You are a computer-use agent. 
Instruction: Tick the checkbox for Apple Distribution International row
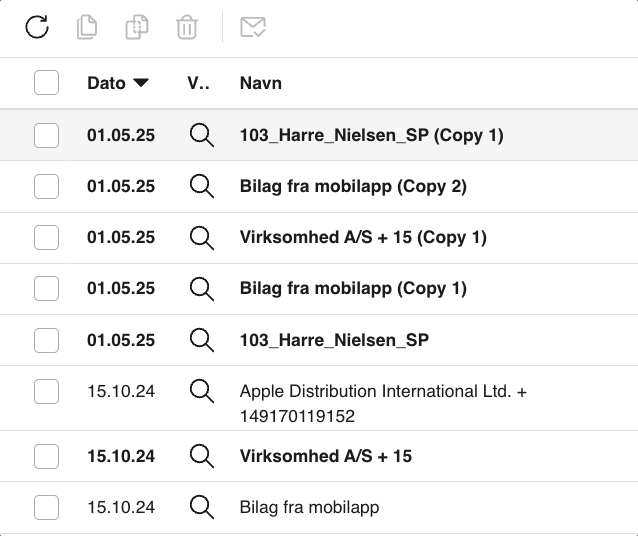[x=46, y=391]
